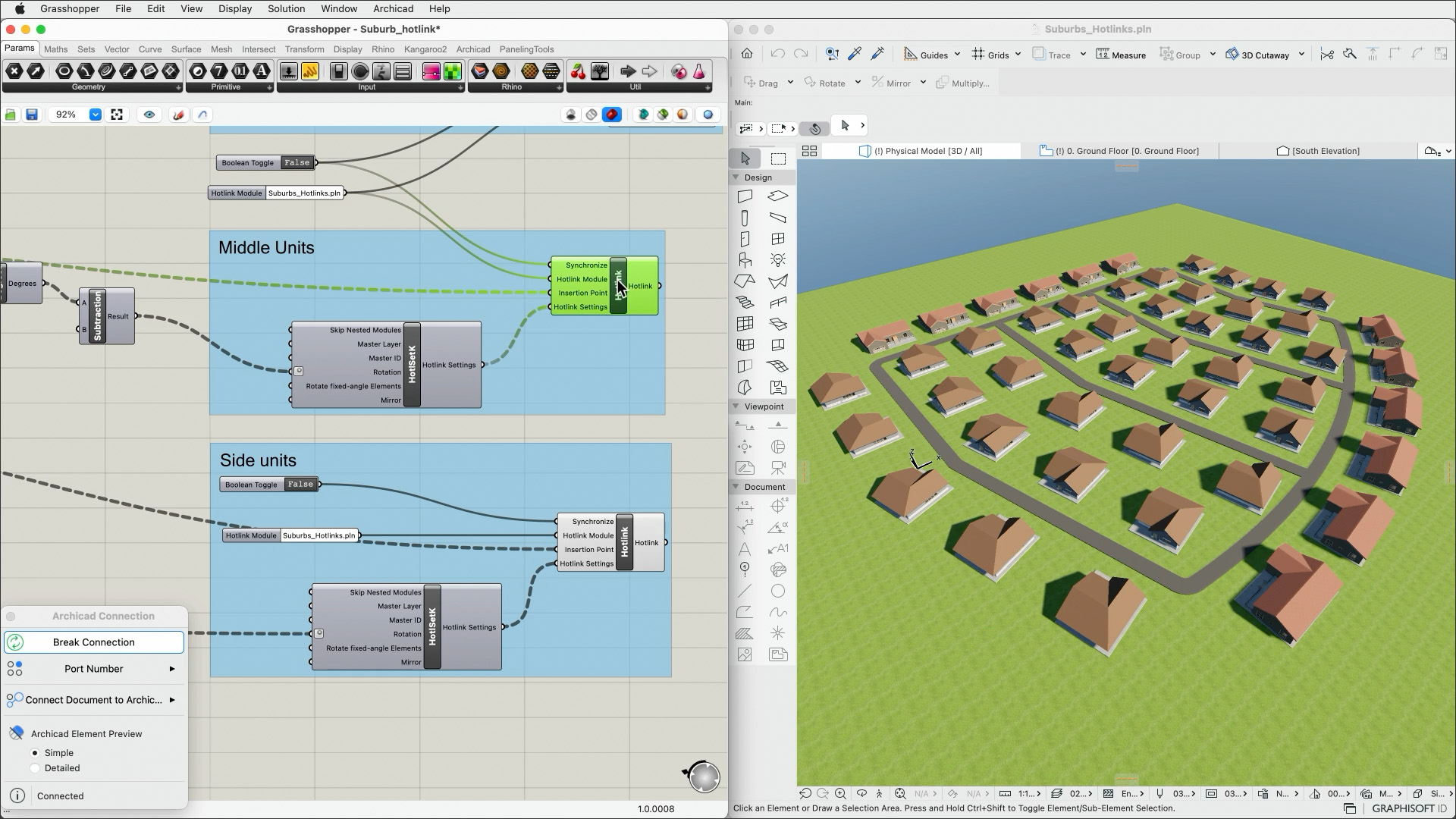The image size is (1456, 819).
Task: Select the Wall tool in Archicad's Design toolbox
Action: click(x=745, y=196)
